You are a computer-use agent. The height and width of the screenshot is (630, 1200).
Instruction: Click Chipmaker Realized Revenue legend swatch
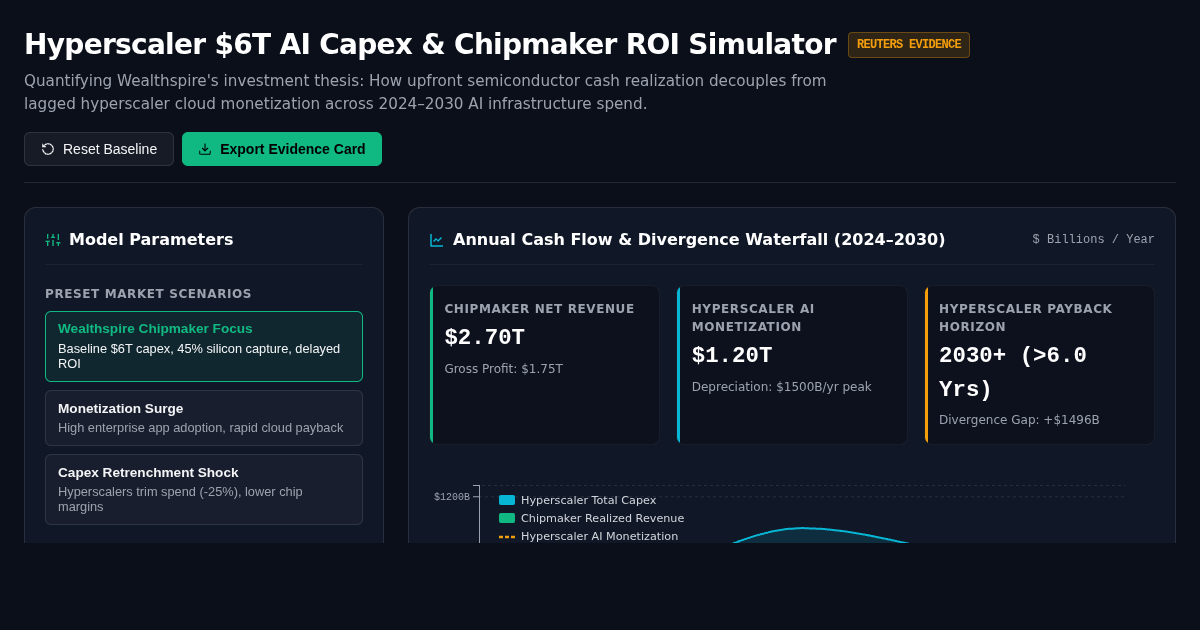(507, 518)
